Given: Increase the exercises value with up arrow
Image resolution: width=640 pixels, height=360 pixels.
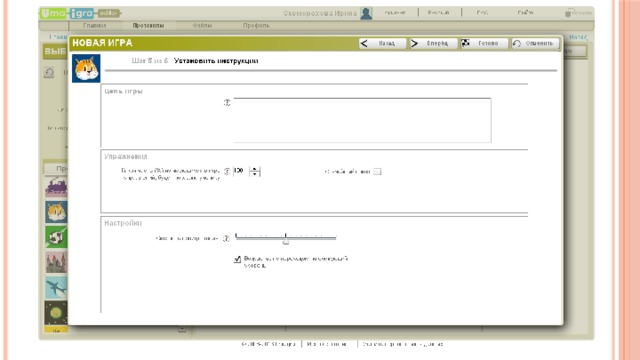Looking at the screenshot, I should (x=255, y=169).
